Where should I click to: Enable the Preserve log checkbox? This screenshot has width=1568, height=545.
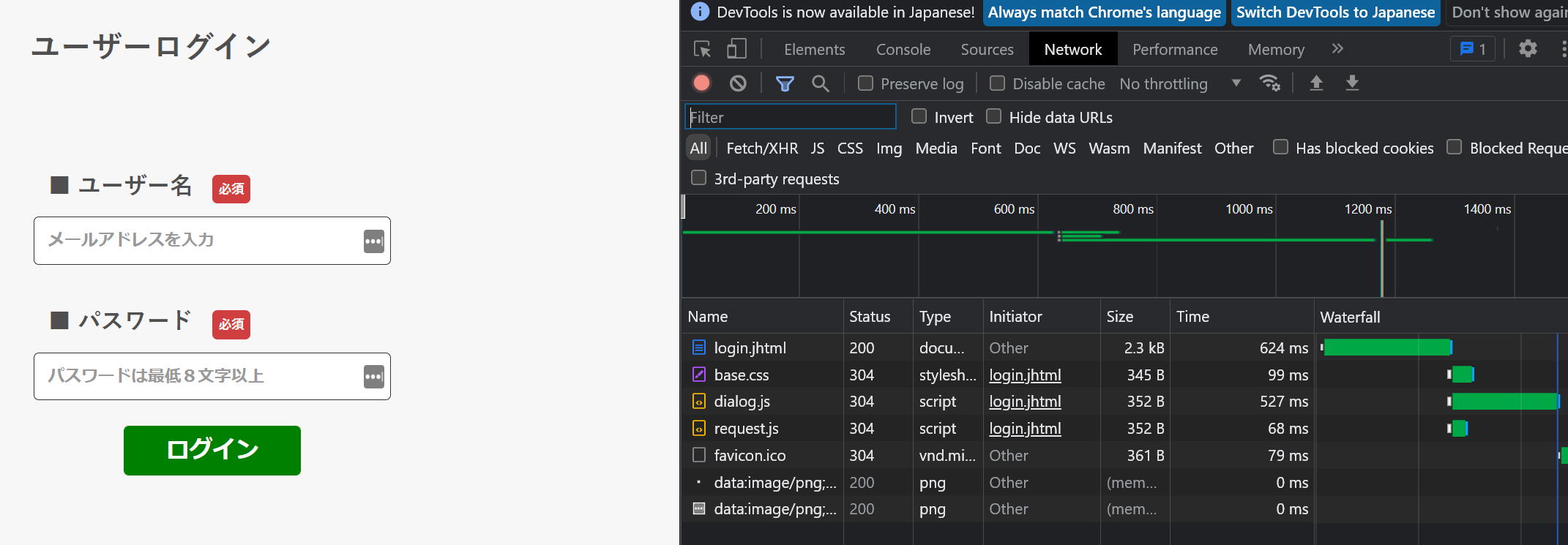point(866,83)
